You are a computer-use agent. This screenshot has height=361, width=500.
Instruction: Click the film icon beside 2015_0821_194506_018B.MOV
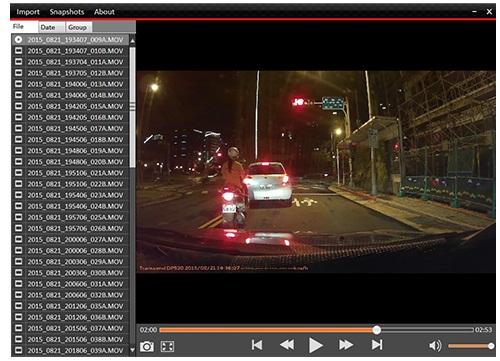tap(18, 139)
